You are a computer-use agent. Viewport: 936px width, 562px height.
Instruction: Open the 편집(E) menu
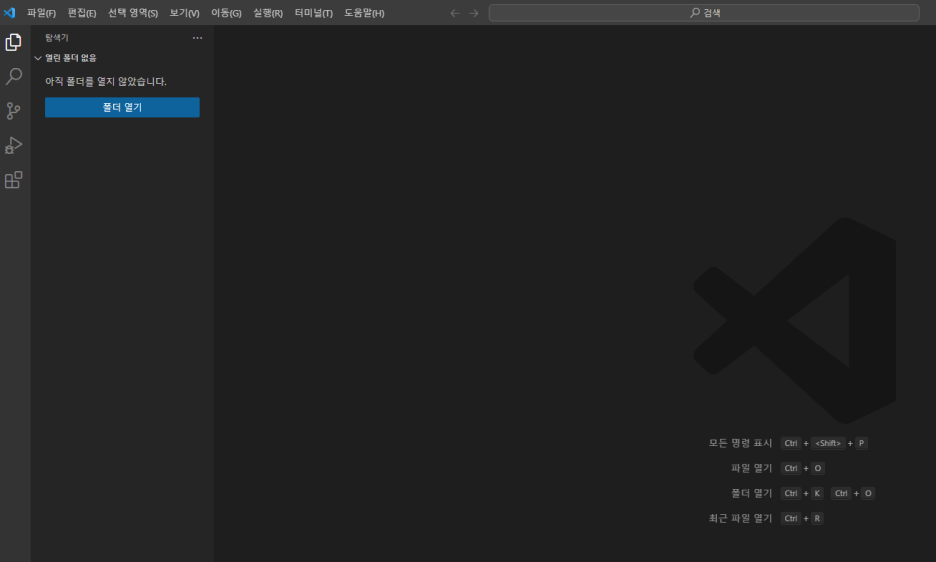pos(82,13)
